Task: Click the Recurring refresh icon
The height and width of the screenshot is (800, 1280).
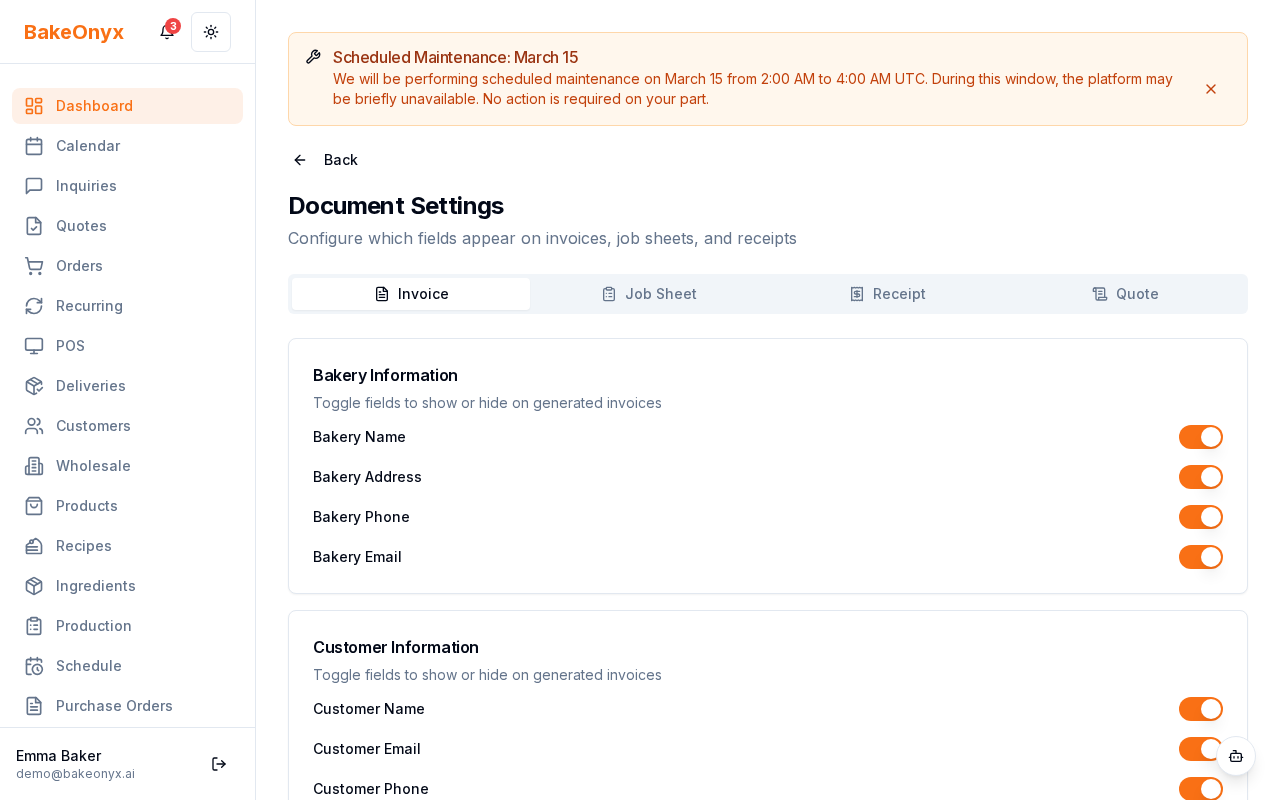Action: pyautogui.click(x=34, y=306)
